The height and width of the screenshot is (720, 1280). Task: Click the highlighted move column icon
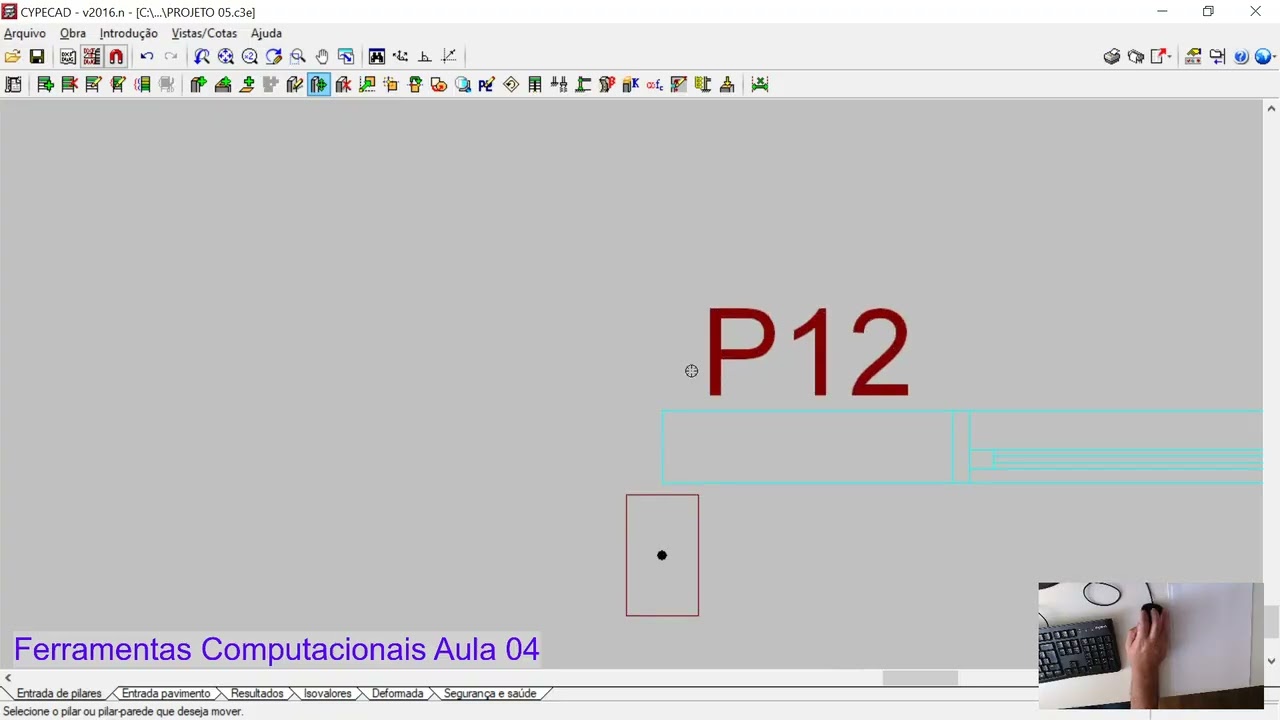319,85
